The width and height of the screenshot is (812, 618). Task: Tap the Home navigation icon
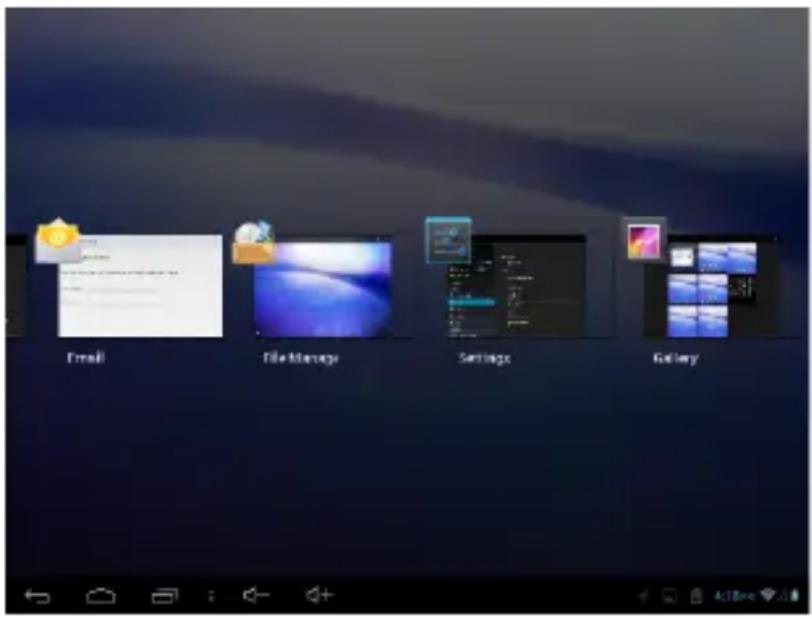[x=100, y=596]
